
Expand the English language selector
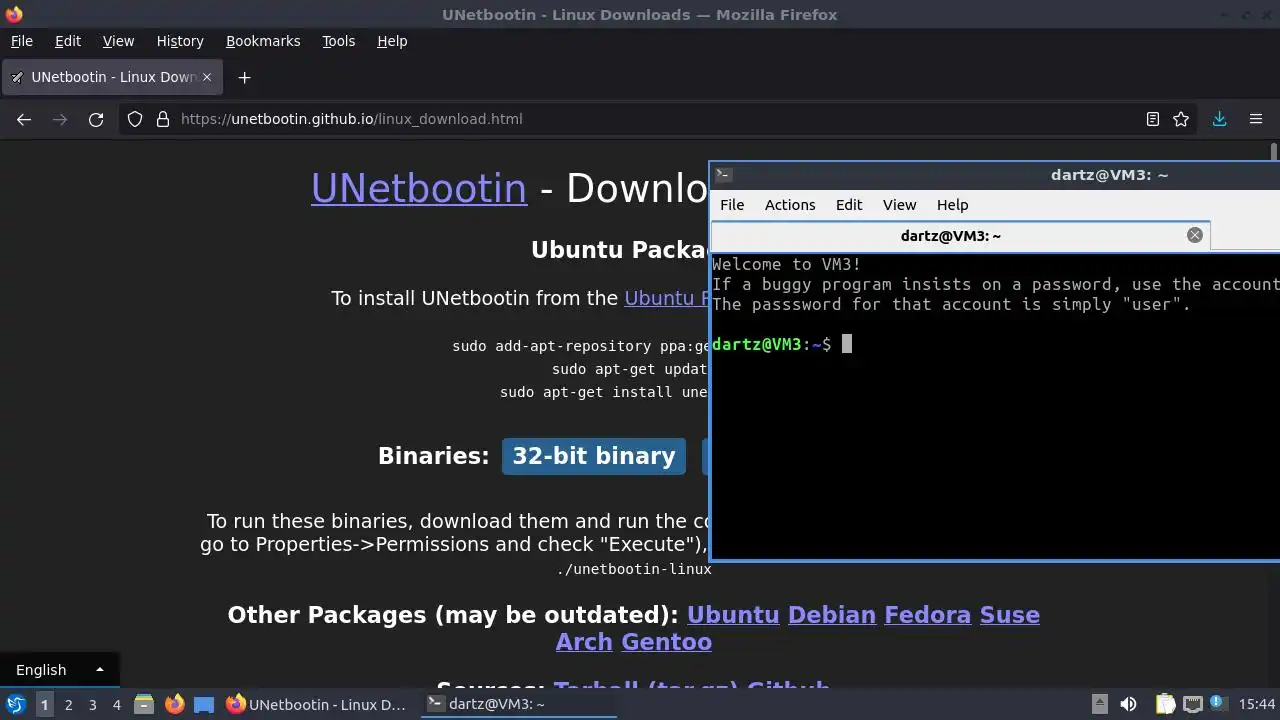click(x=60, y=670)
